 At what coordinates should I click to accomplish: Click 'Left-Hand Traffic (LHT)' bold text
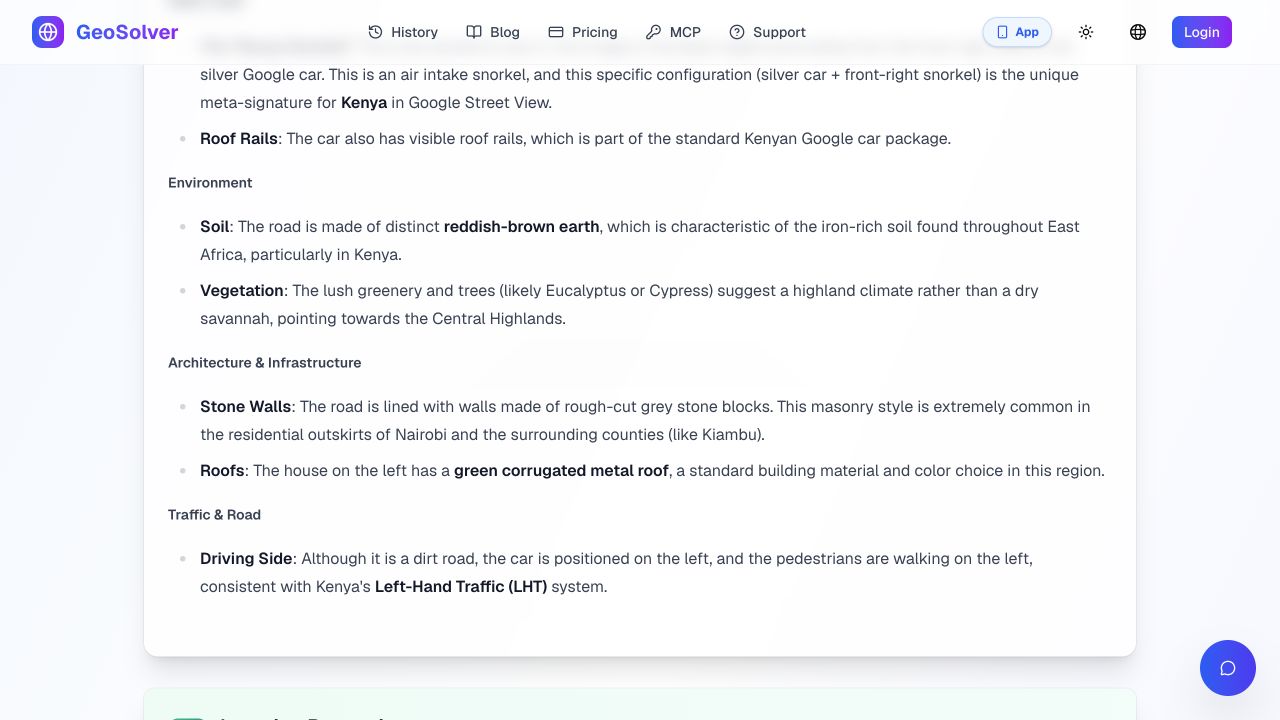point(461,586)
